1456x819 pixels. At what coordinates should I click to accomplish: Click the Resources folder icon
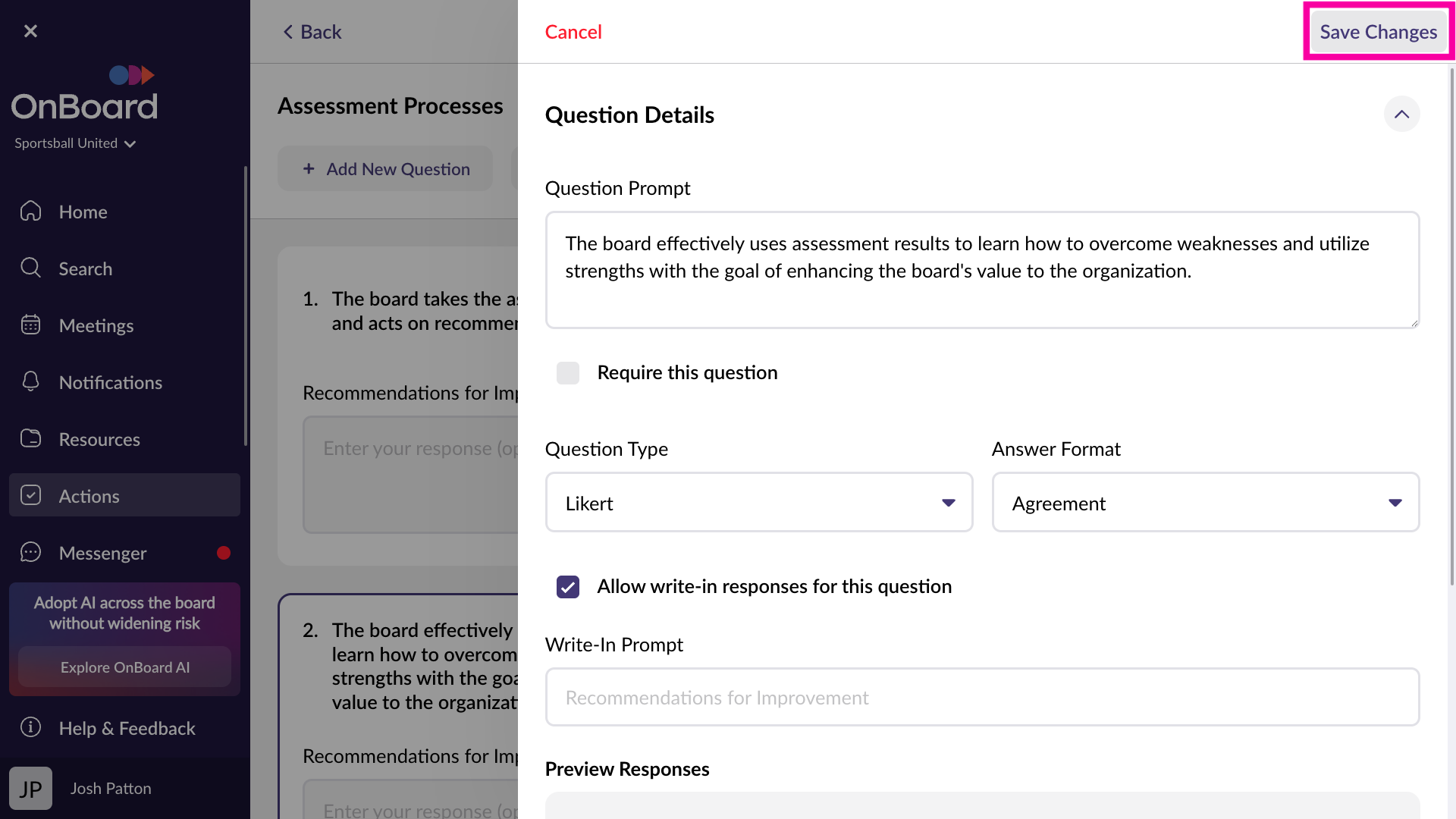30,438
